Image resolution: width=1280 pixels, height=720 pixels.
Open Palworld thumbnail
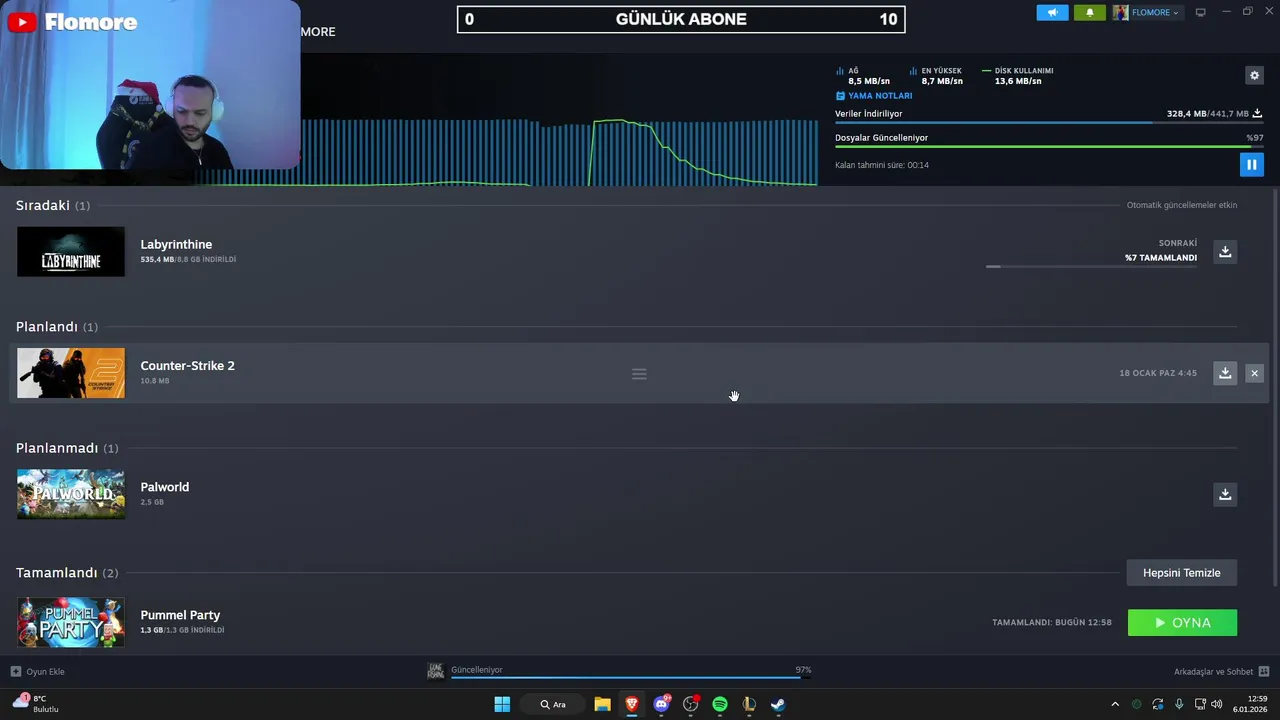click(x=71, y=494)
